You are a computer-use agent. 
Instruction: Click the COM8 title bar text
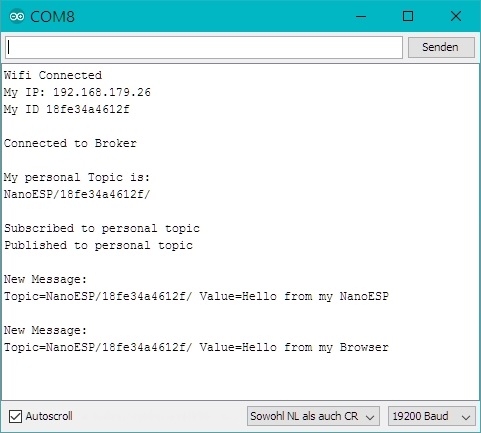[52, 17]
